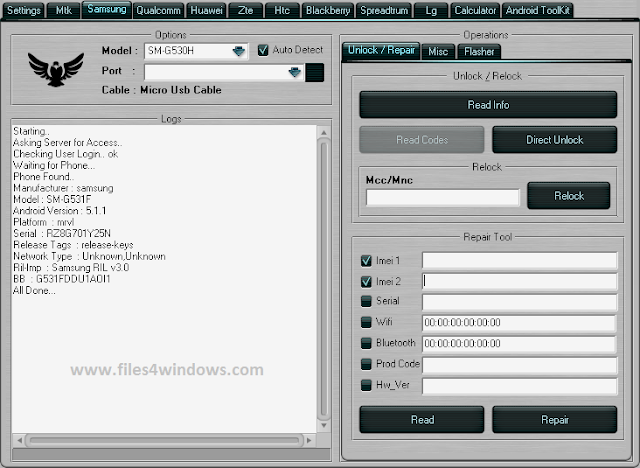This screenshot has height=468, width=640.
Task: Open the Huawei tab
Action: click(x=206, y=10)
